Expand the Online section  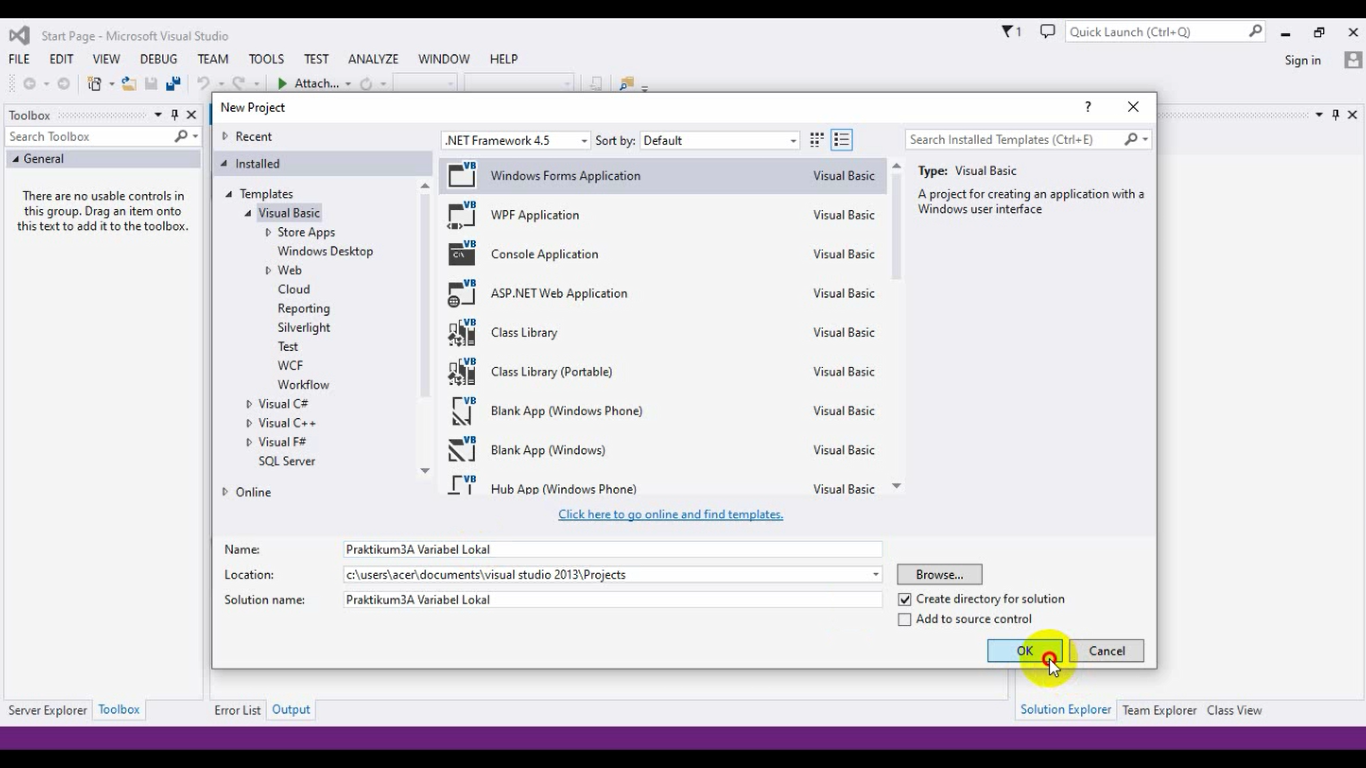click(x=225, y=492)
